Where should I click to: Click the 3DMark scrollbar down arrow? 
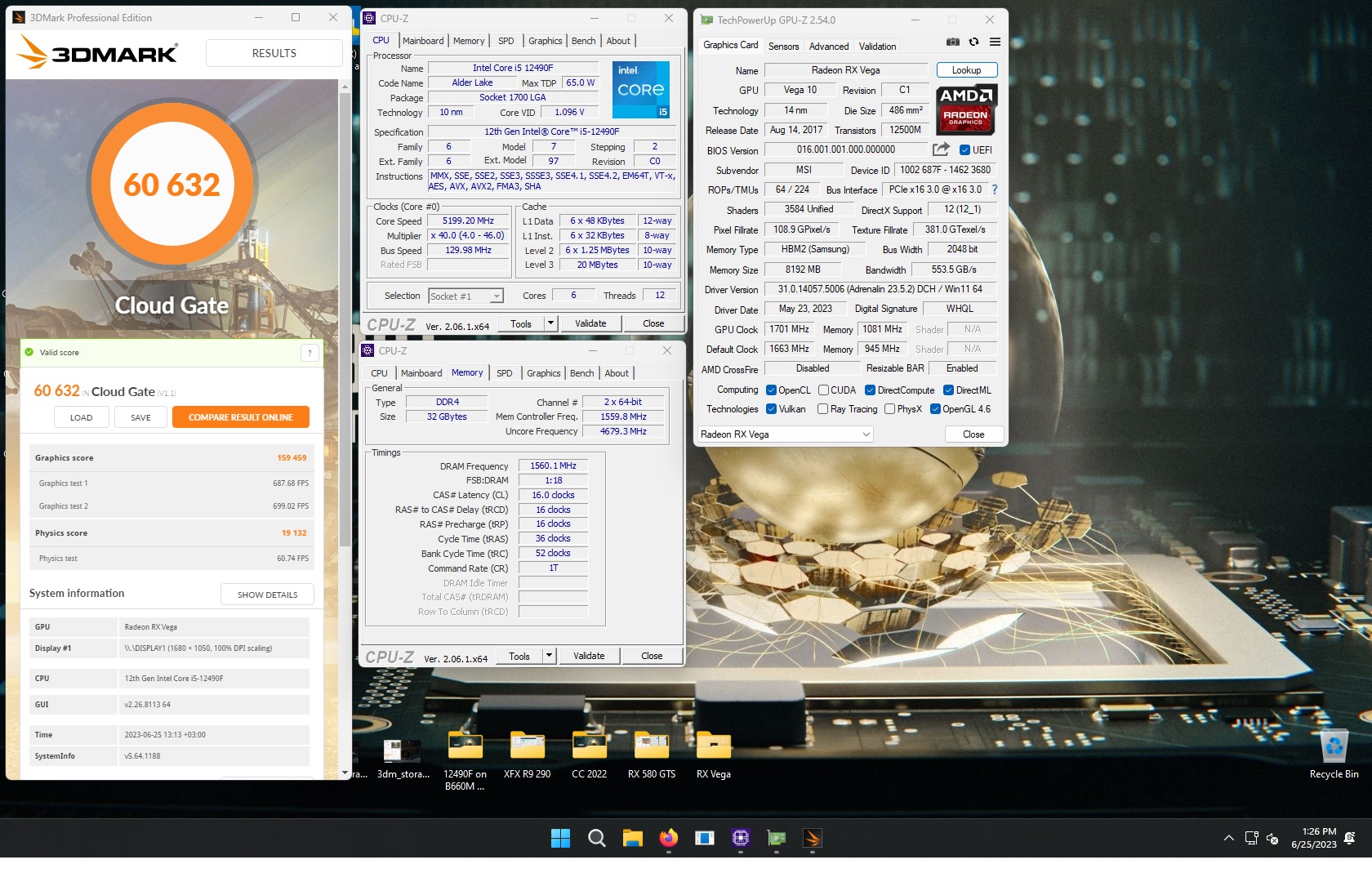point(345,773)
